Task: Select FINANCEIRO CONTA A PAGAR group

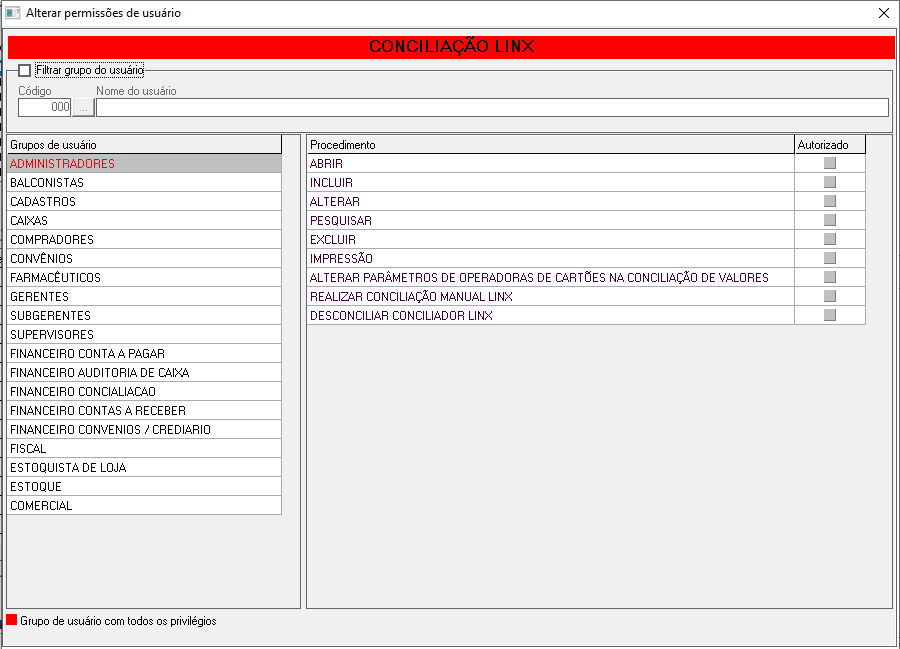Action: (x=144, y=353)
